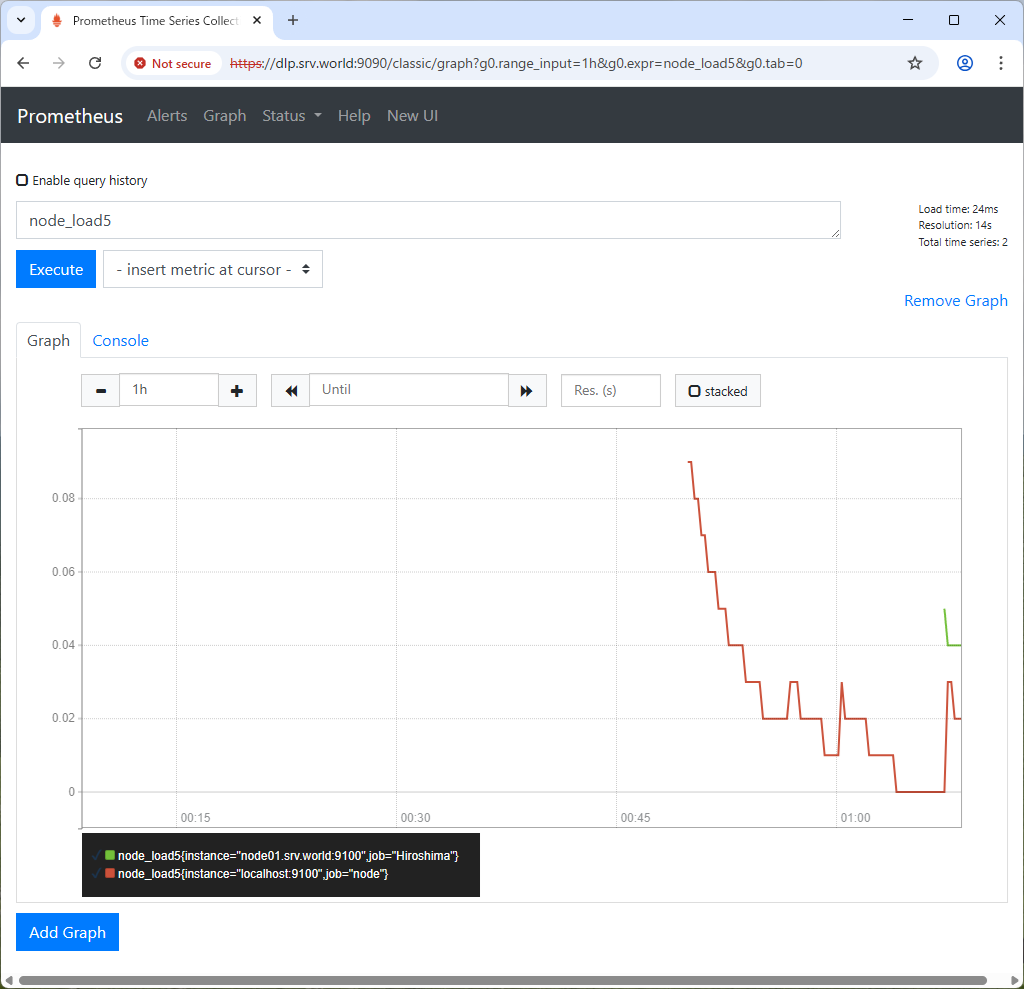This screenshot has width=1024, height=989.
Task: Bookmark this page with the star icon
Action: 914,63
